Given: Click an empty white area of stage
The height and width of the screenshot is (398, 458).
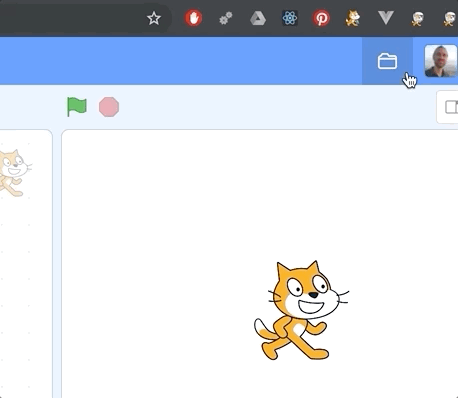Looking at the screenshot, I should pyautogui.click(x=167, y=217).
